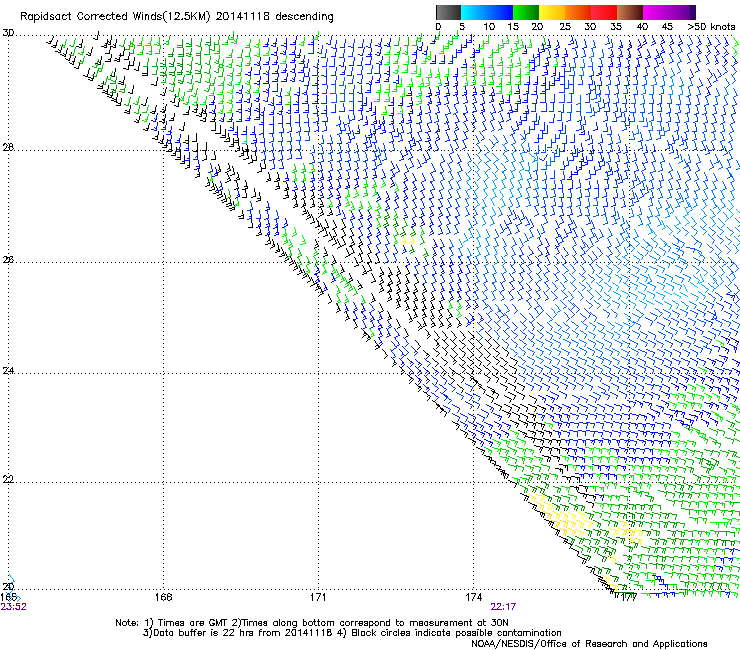Click the longitude label 174
Viewport: 740px width, 650px height.
point(473,597)
